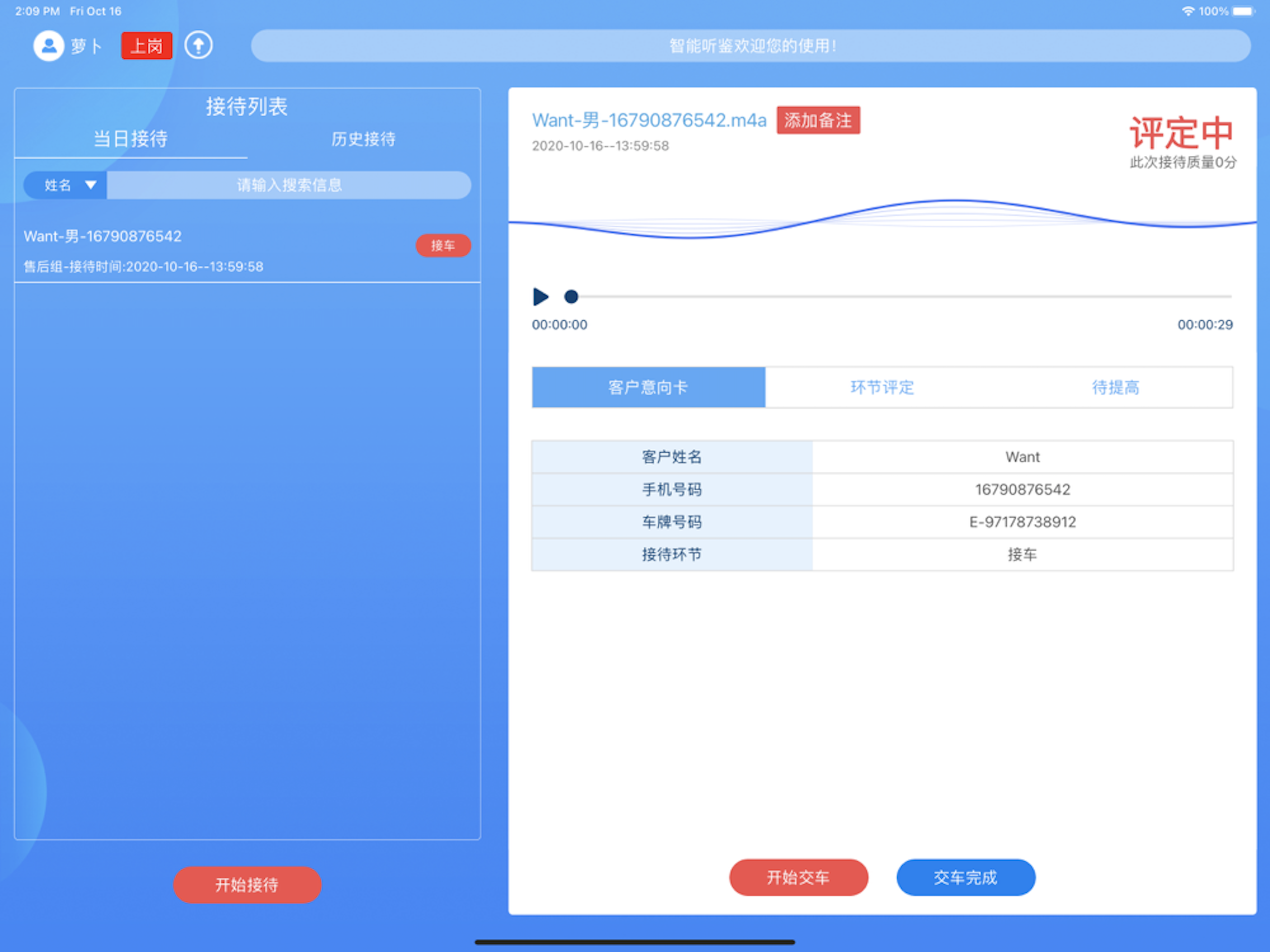Click the plate number E-97178738912 cell
The image size is (1270, 952).
click(x=1023, y=522)
